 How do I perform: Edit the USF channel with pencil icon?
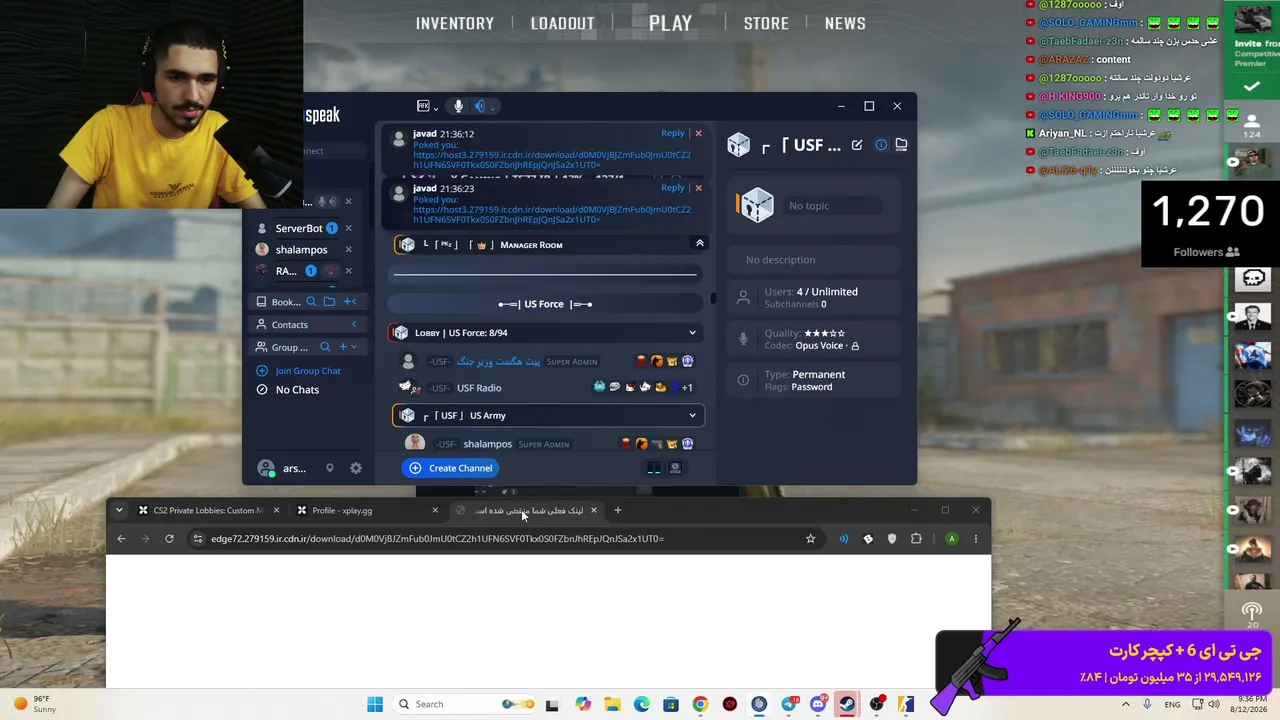(x=857, y=145)
